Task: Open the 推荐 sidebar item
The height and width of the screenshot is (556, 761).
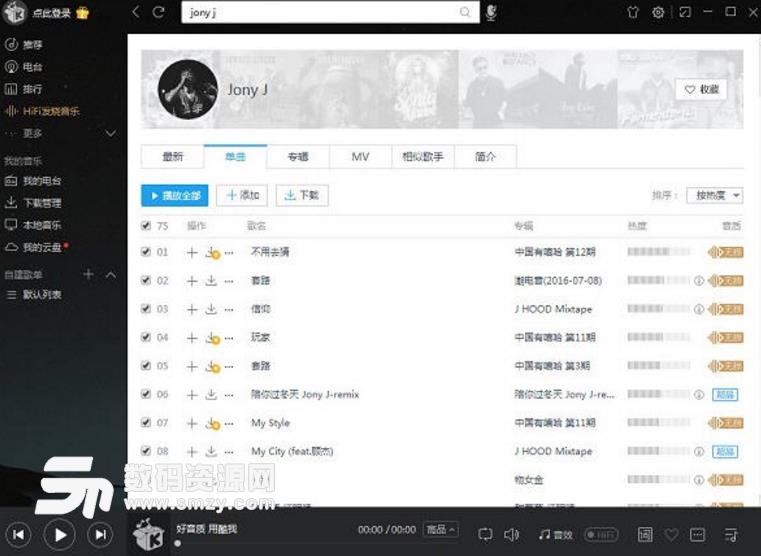Action: 24,45
